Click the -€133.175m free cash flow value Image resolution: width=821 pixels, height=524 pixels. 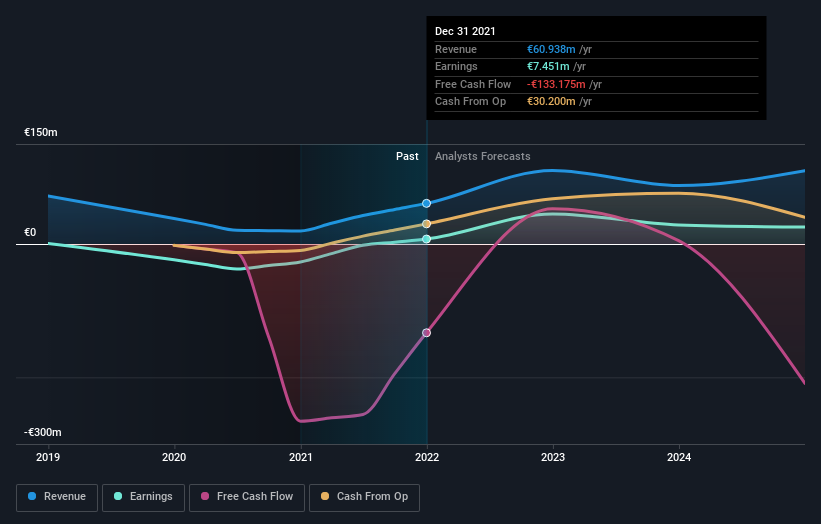(556, 84)
